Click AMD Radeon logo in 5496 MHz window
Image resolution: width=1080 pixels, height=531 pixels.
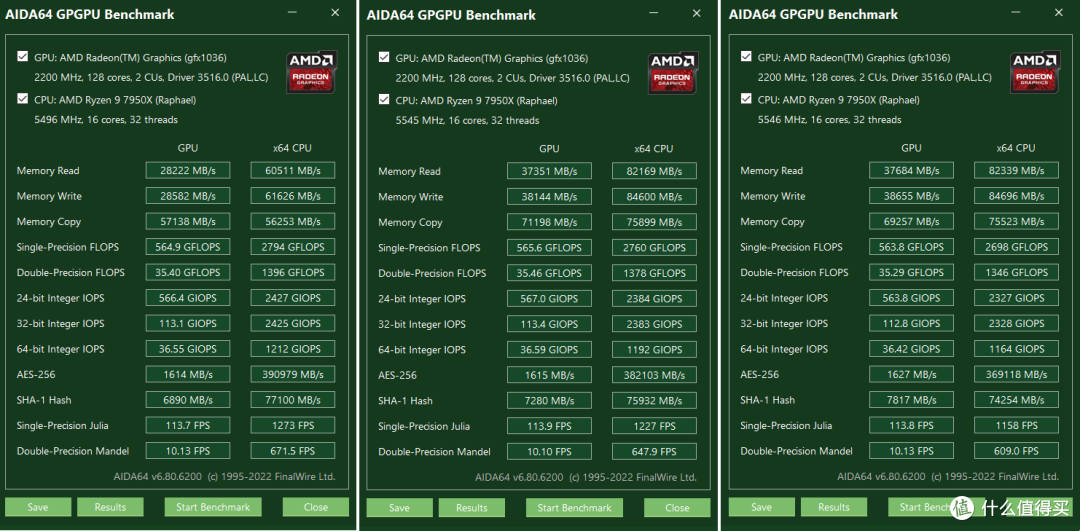tap(312, 72)
